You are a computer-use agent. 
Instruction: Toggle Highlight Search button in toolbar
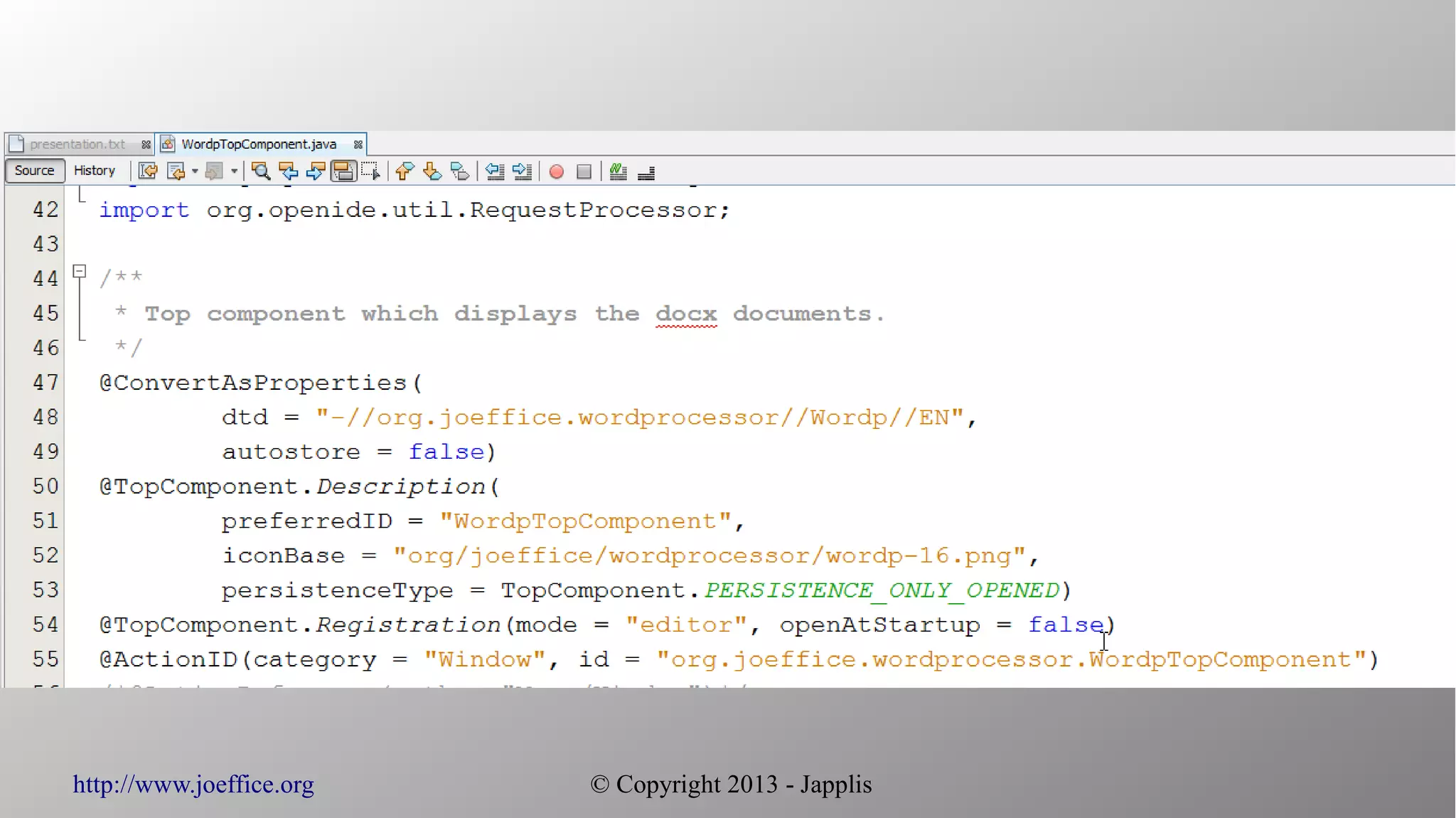click(x=343, y=171)
